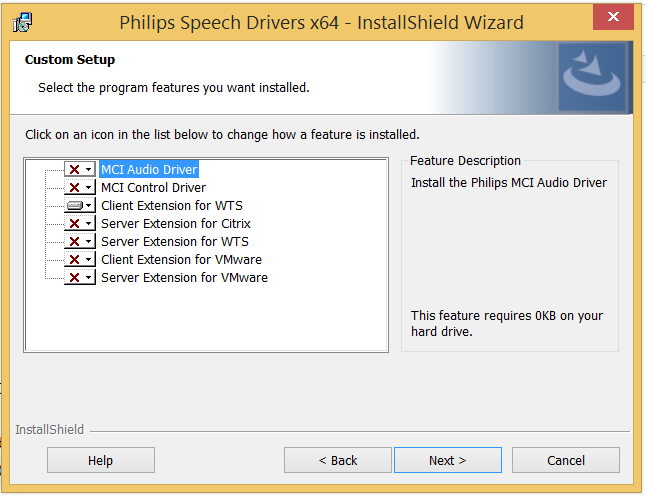The height and width of the screenshot is (496, 646).
Task: Open install-state dropdown for Server Extension for Citrix
Action: pyautogui.click(x=80, y=223)
